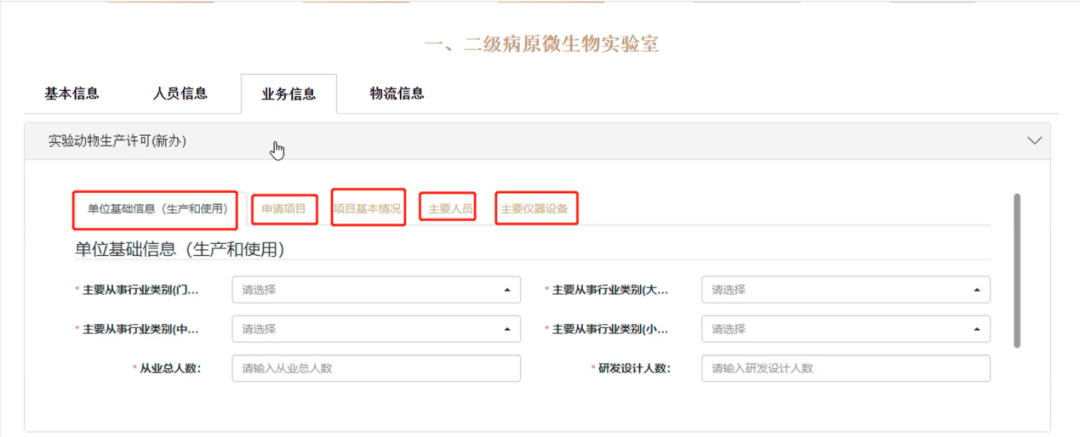Expand the 主要从事行业类别(大类) dropdown
This screenshot has height=437, width=1080.
tap(845, 290)
